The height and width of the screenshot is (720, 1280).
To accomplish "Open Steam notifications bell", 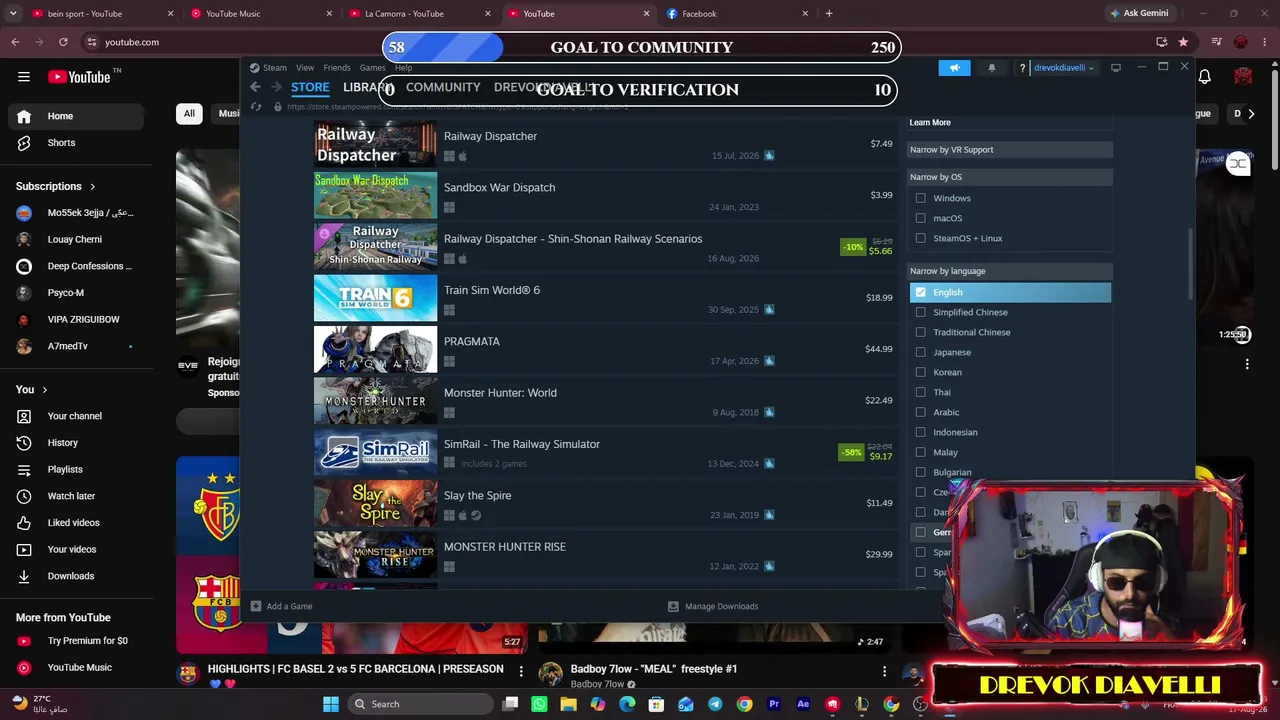I will pyautogui.click(x=992, y=68).
